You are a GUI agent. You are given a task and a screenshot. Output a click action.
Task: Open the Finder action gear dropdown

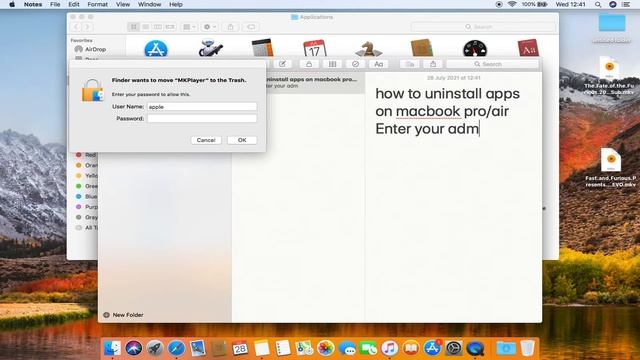click(x=210, y=27)
